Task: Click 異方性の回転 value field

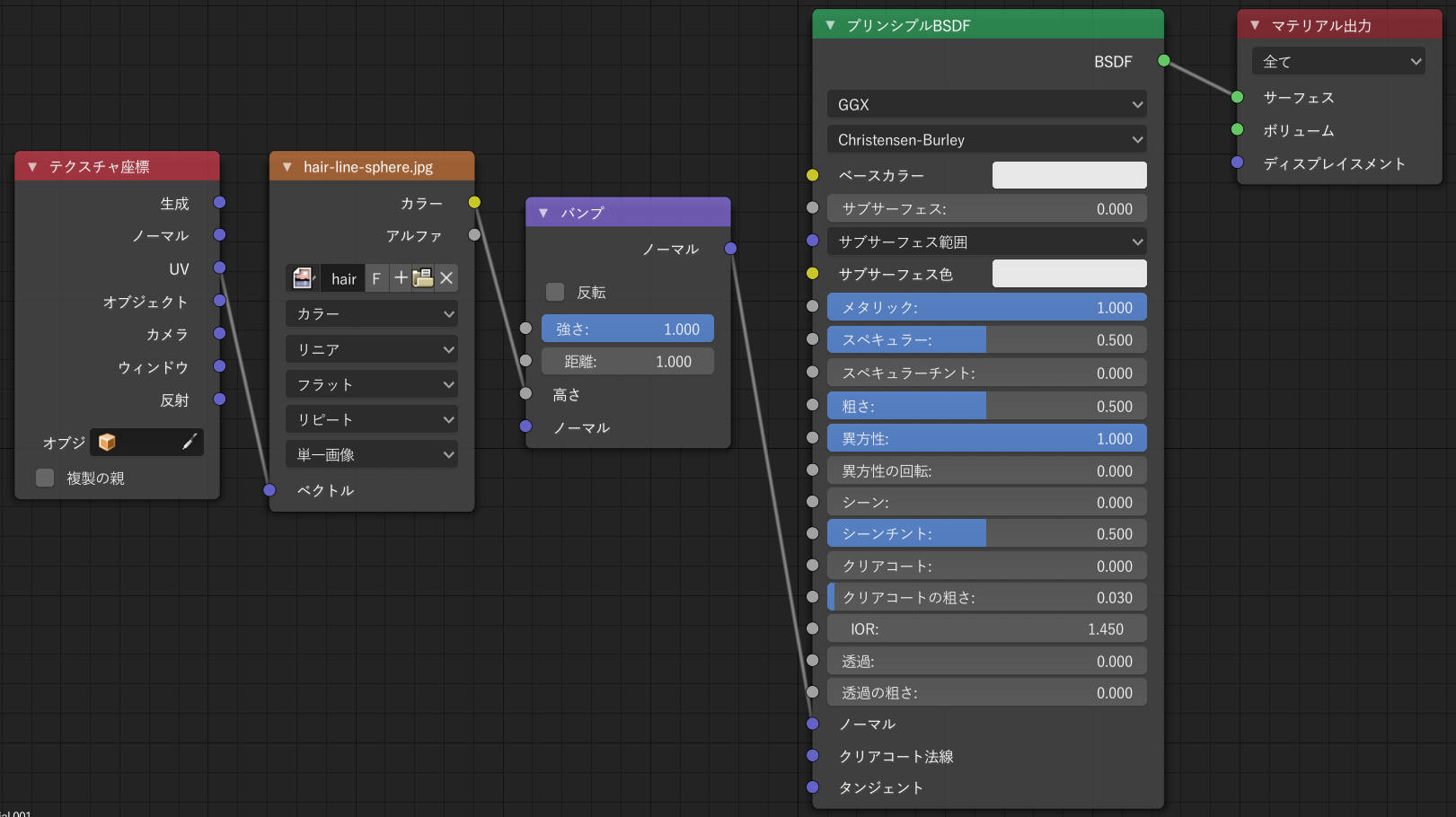Action: [986, 470]
